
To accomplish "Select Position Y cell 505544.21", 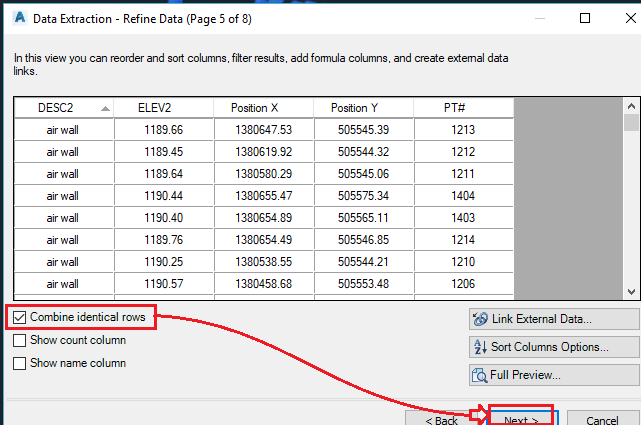I will coord(363,262).
